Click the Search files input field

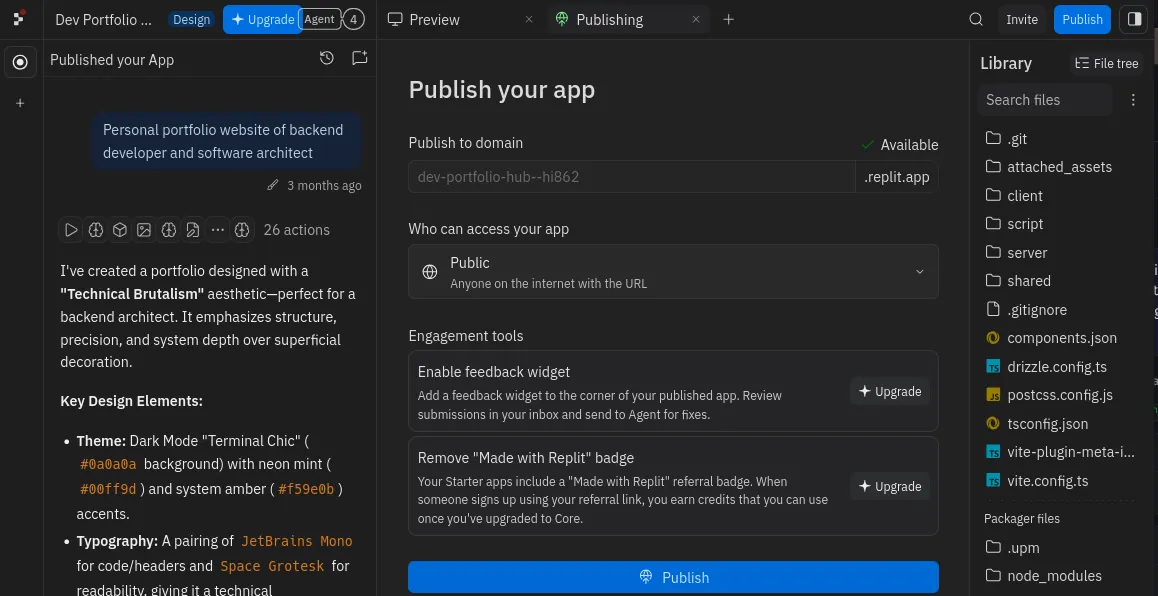click(x=1044, y=100)
